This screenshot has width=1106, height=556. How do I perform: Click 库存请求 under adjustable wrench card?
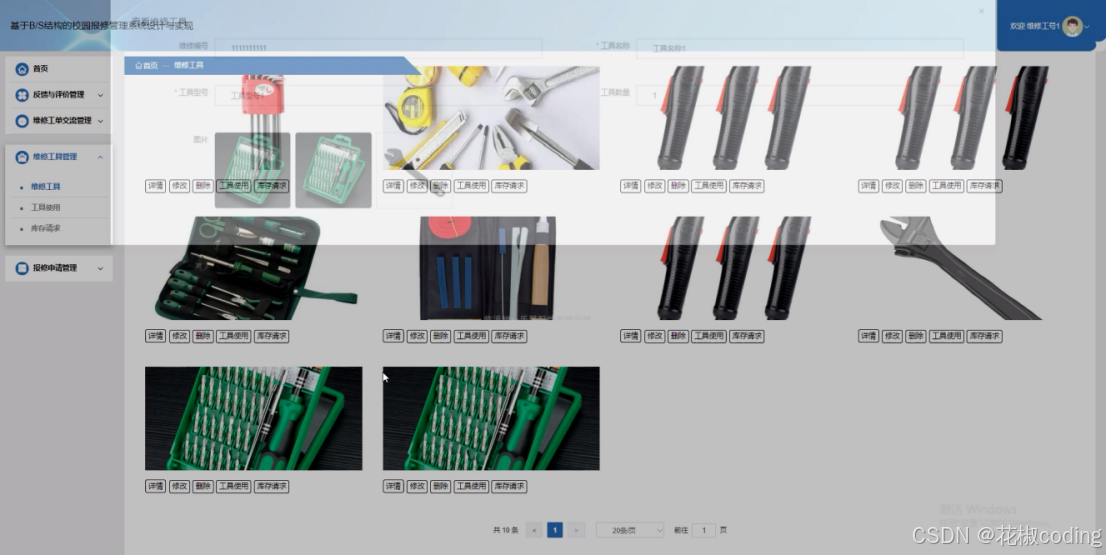tap(984, 337)
